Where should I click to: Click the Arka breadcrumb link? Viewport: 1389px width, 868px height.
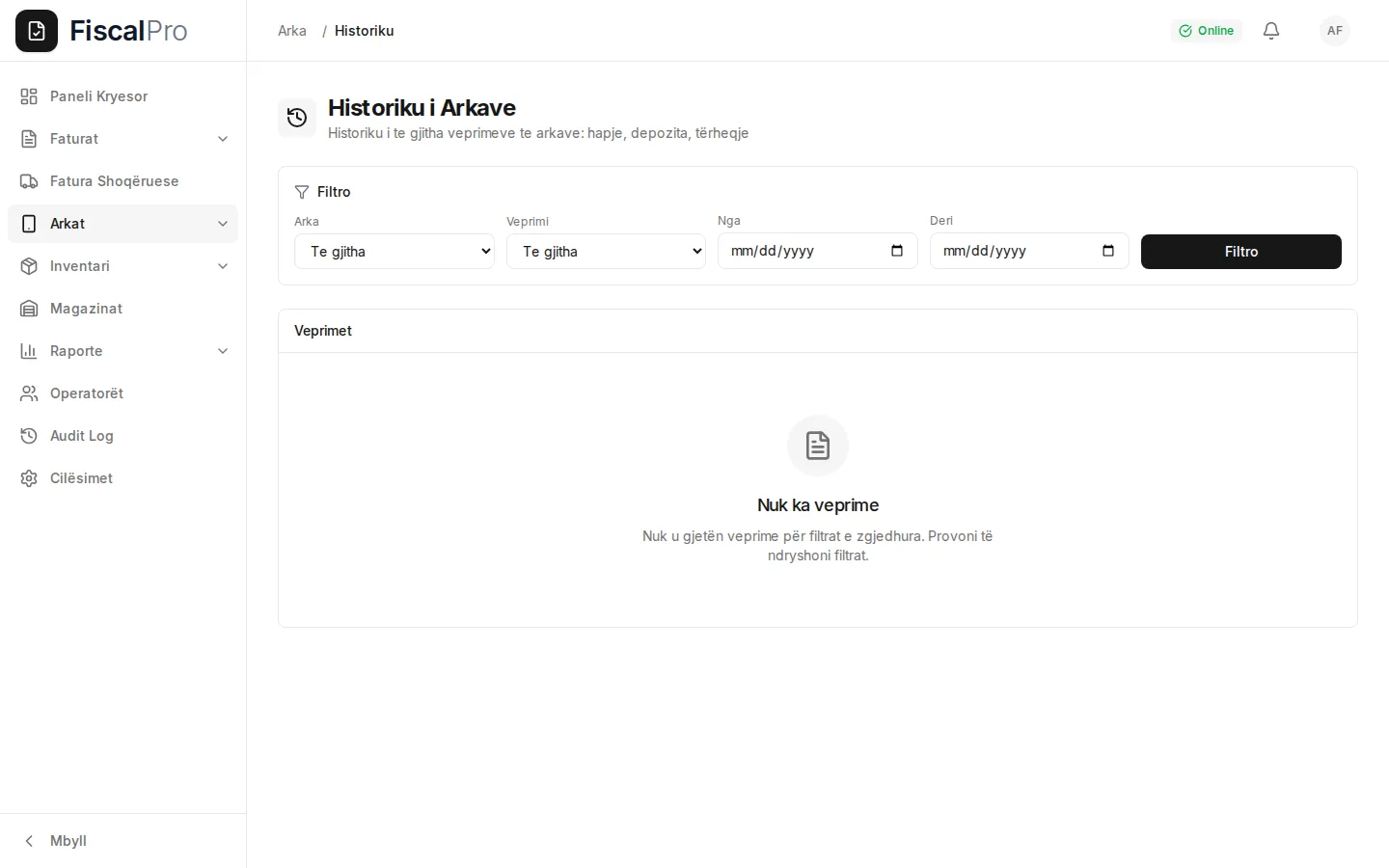[292, 31]
